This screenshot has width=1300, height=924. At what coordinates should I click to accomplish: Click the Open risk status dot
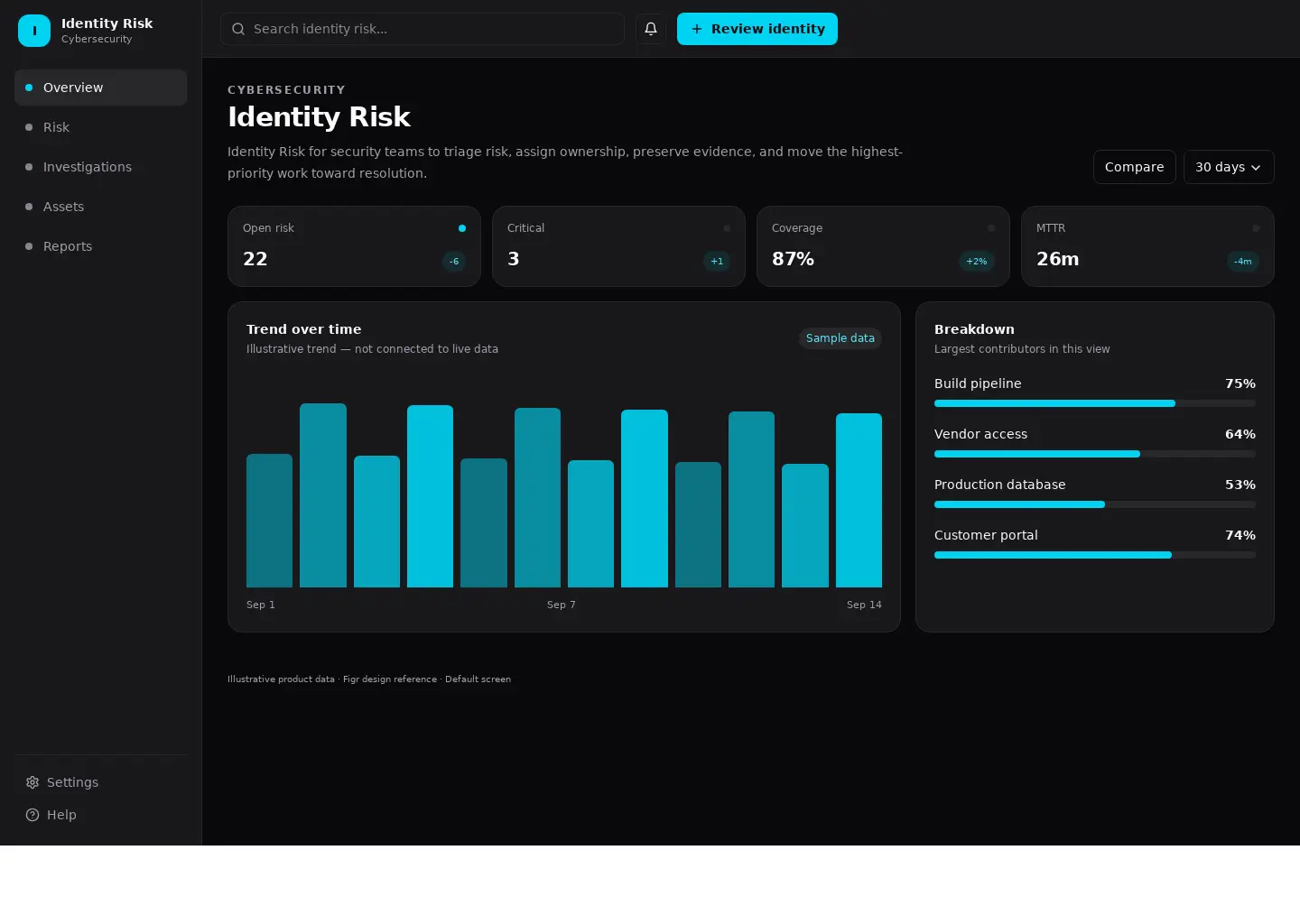(462, 228)
